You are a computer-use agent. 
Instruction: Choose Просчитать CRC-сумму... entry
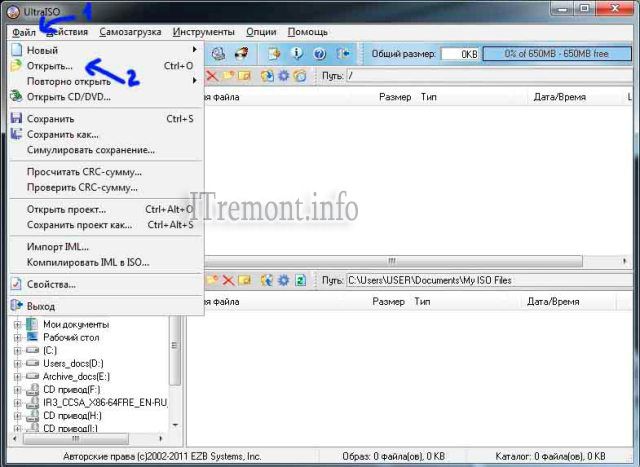click(x=106, y=172)
